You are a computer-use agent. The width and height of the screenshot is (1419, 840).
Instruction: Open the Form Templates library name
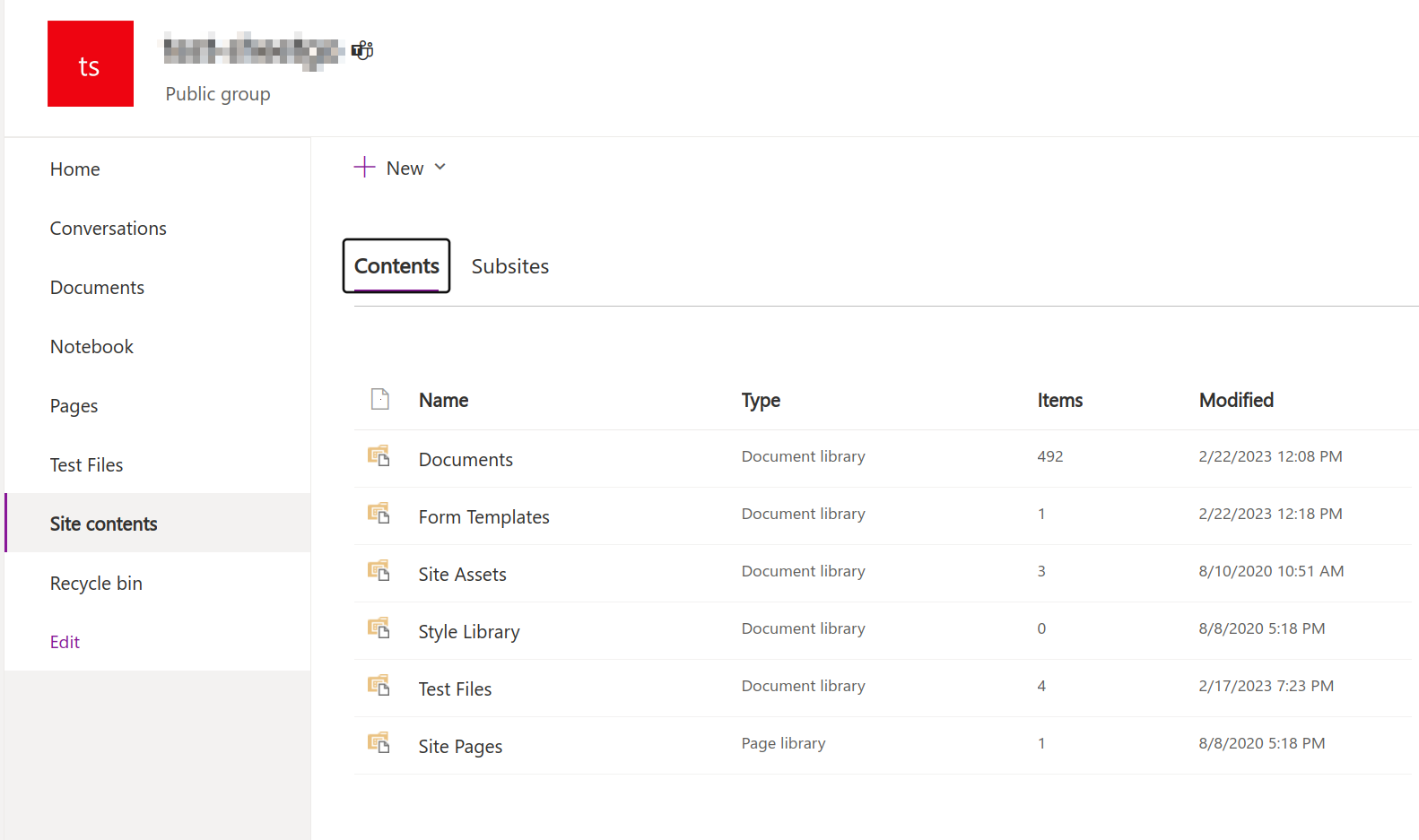483,517
